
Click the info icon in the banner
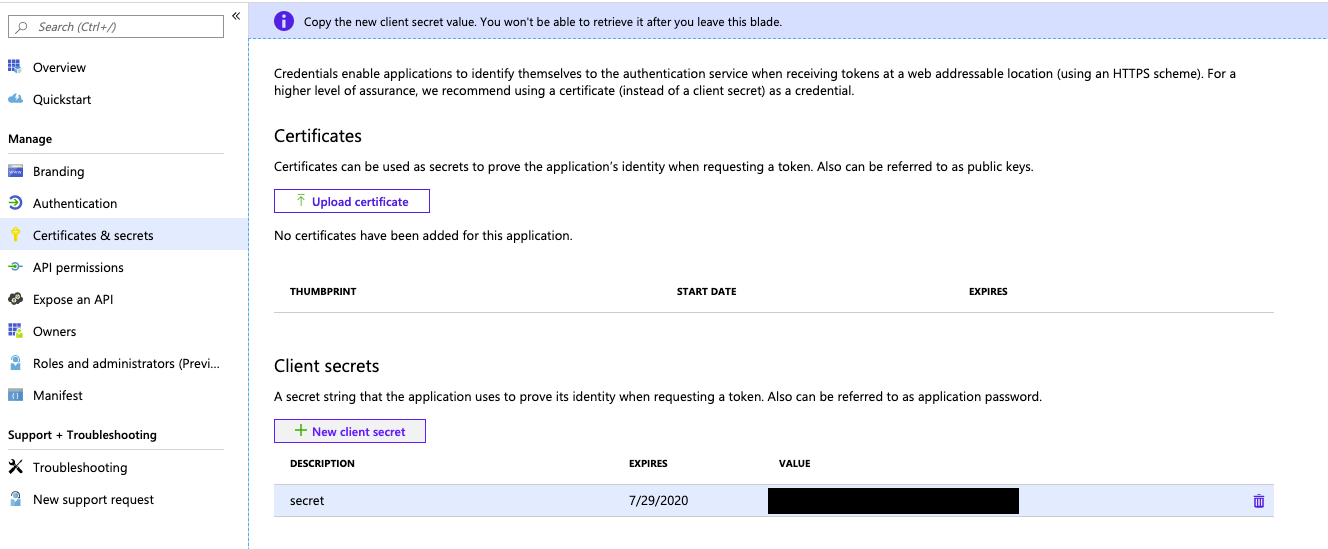coord(284,21)
